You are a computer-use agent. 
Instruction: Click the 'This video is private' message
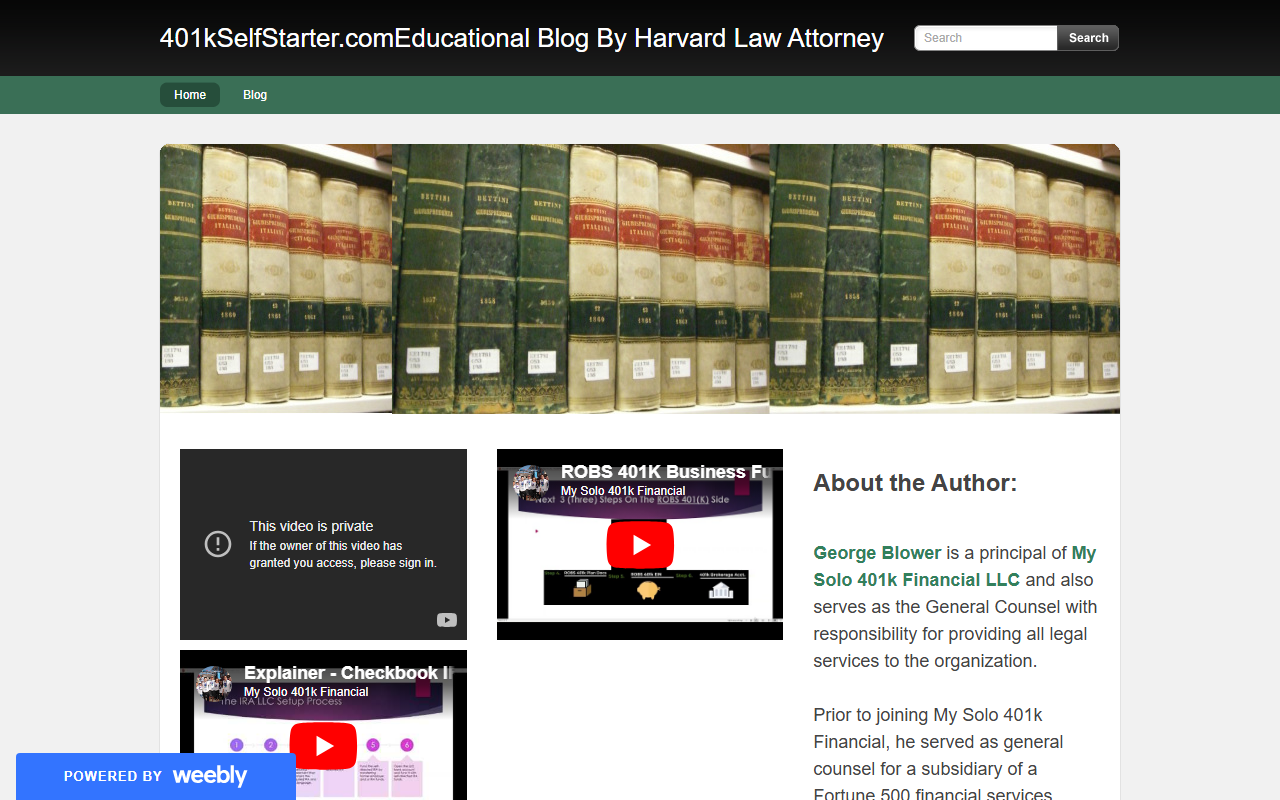click(x=311, y=526)
